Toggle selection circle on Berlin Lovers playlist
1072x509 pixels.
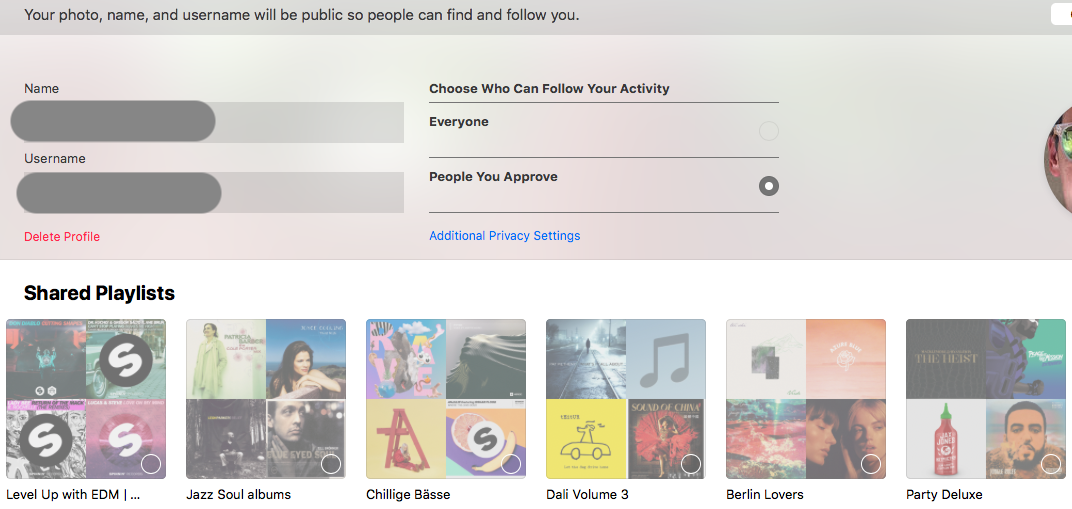coord(870,464)
